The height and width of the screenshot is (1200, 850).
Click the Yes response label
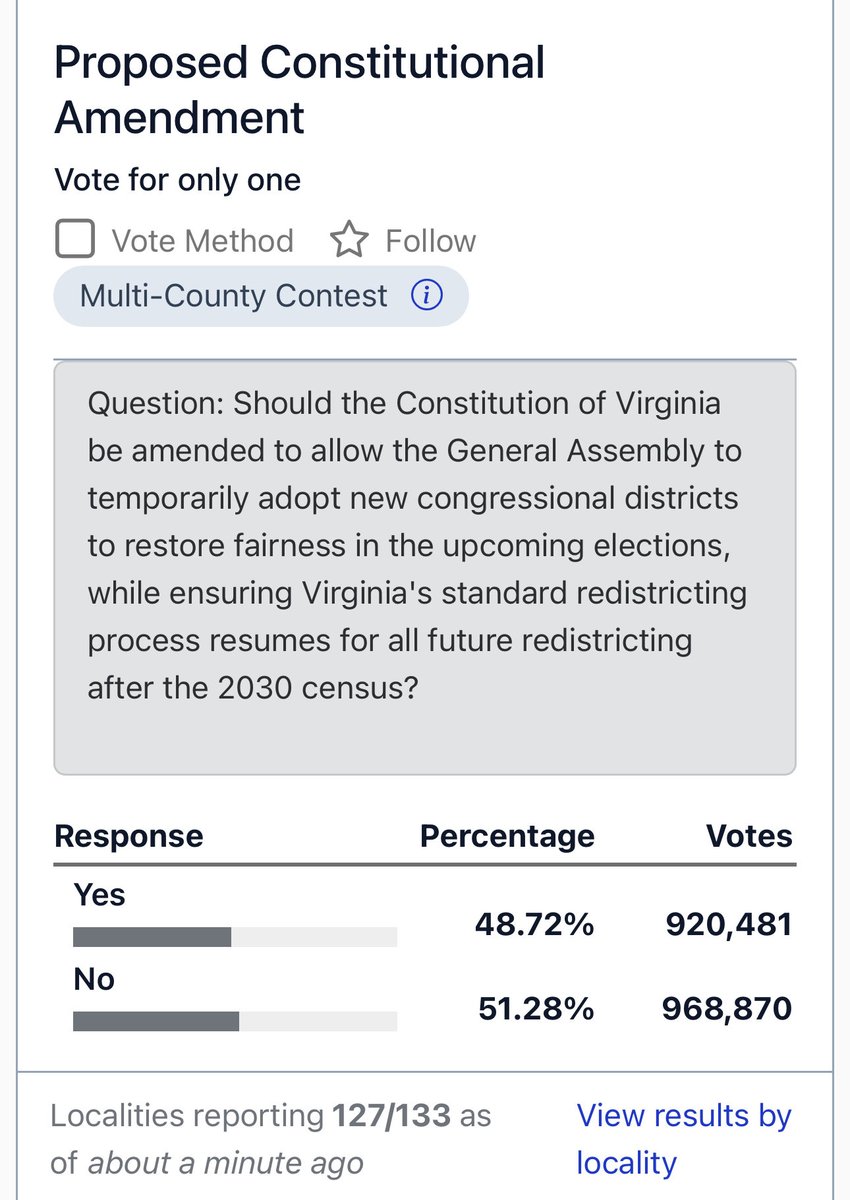tap(99, 894)
